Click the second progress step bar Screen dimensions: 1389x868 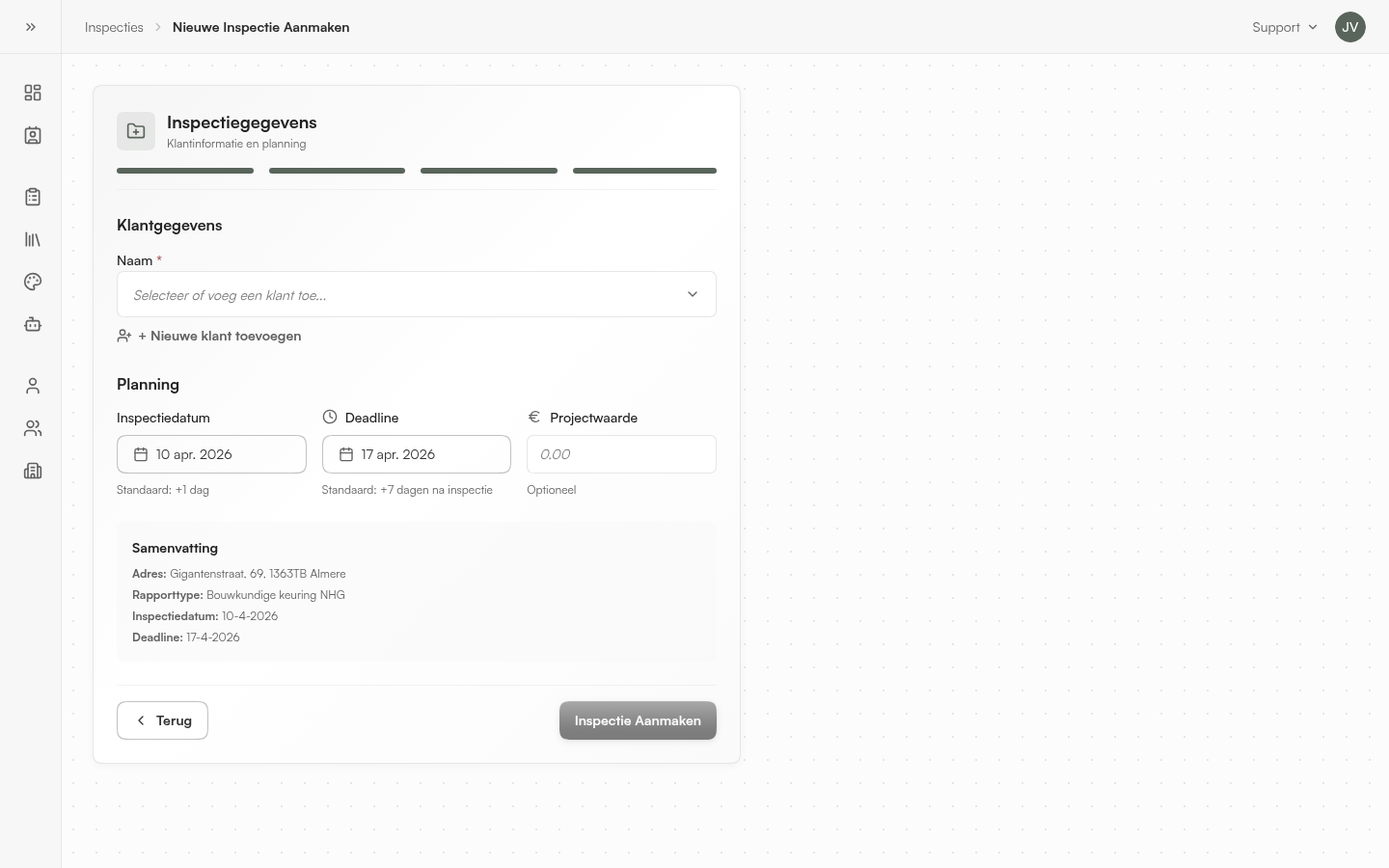point(337,171)
